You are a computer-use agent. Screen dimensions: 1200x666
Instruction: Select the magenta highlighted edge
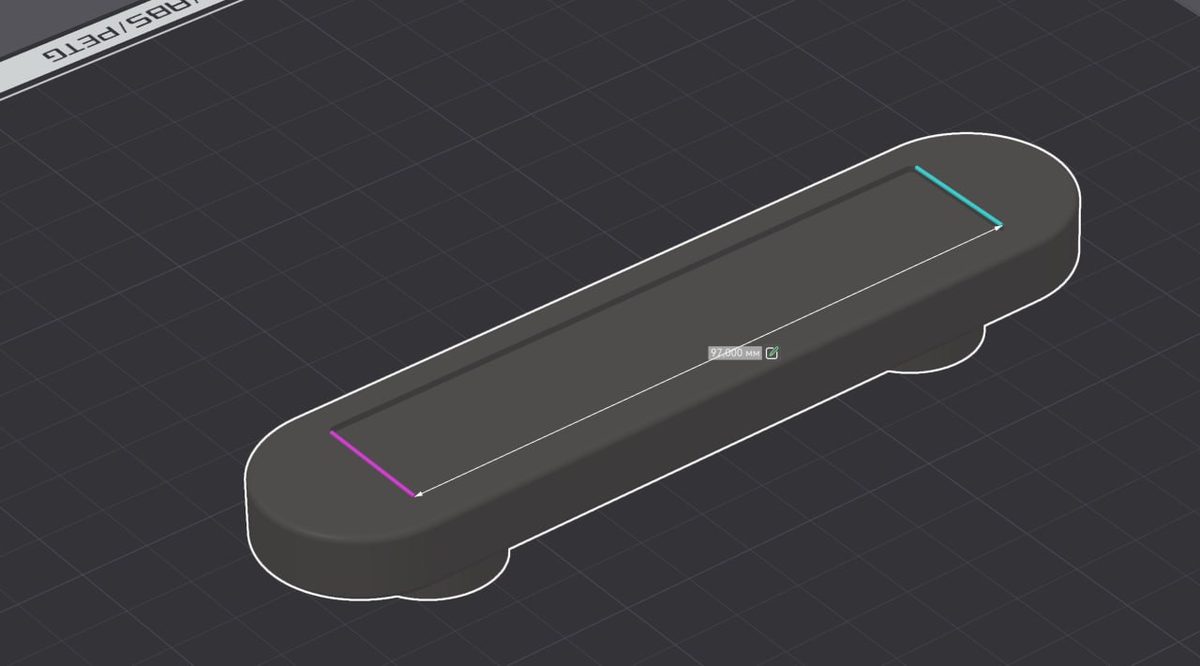tap(373, 463)
